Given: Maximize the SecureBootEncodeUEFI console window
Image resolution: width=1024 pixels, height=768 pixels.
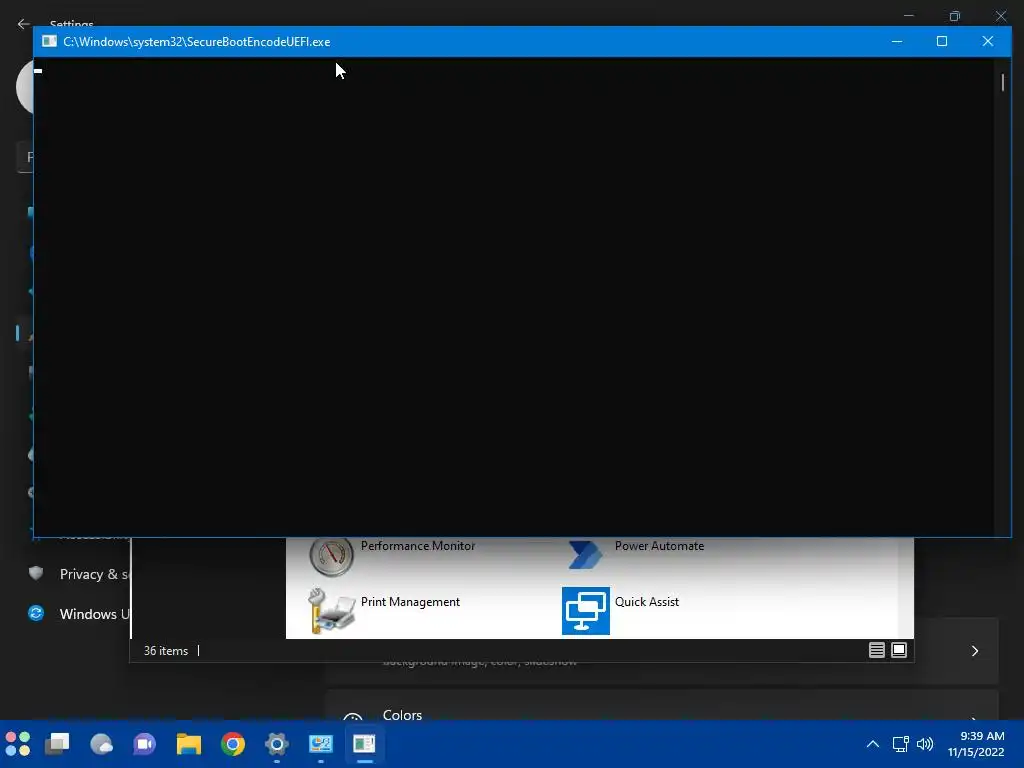Looking at the screenshot, I should point(942,41).
